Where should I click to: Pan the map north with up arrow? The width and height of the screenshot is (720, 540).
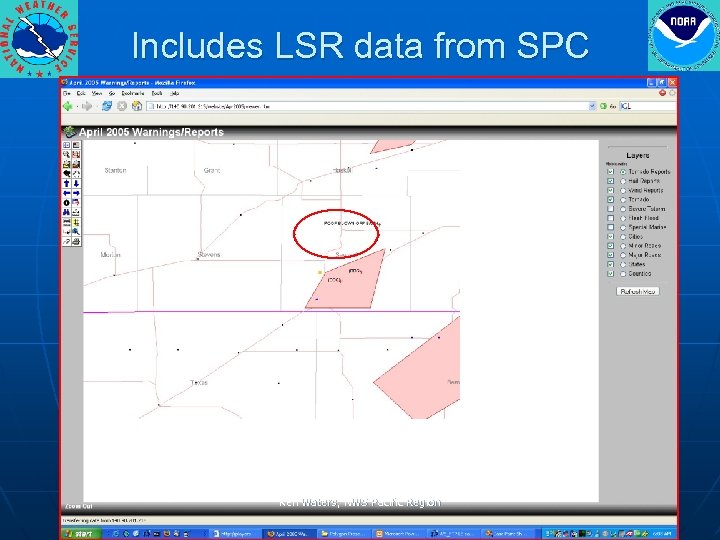click(x=67, y=184)
